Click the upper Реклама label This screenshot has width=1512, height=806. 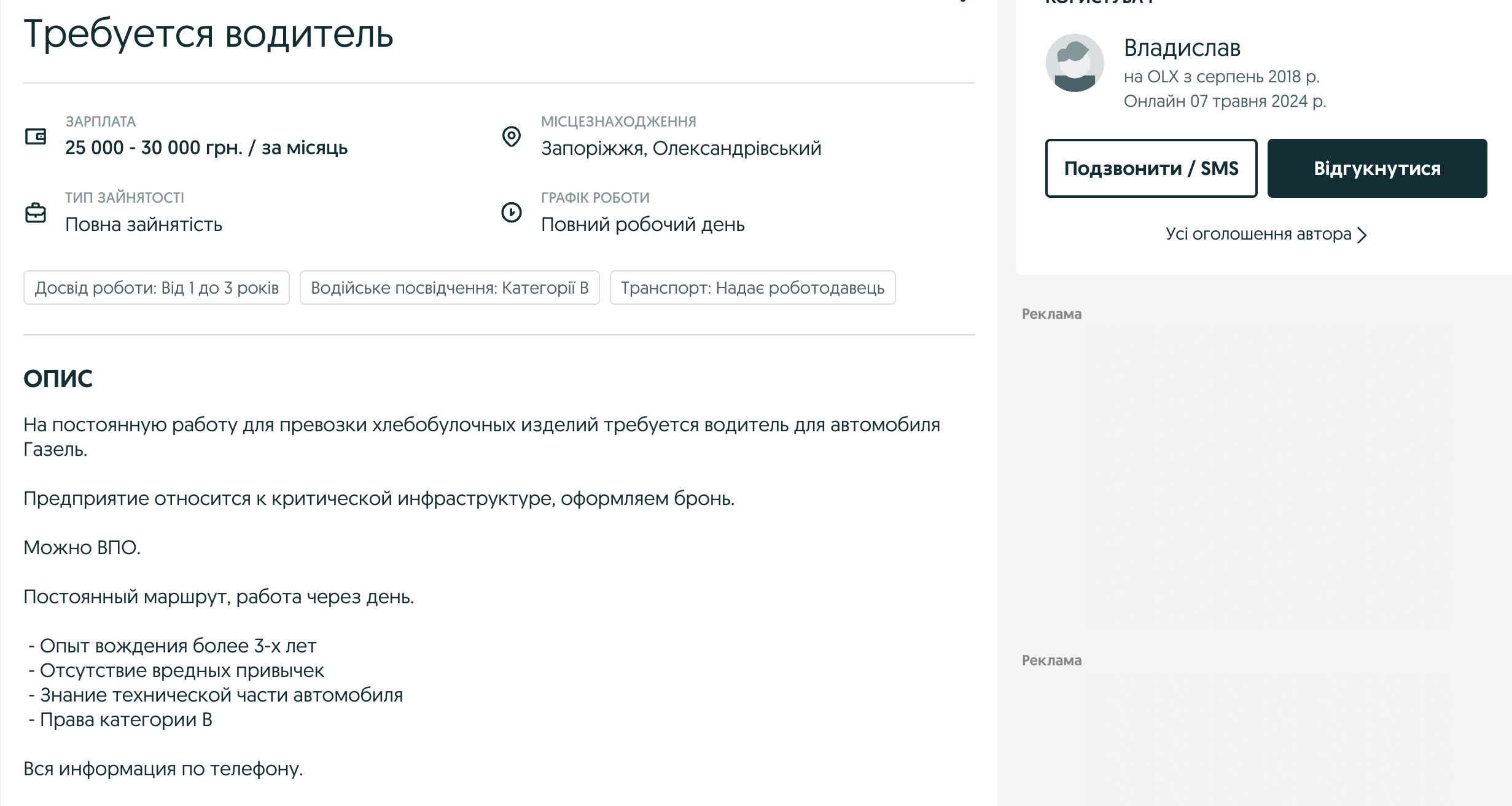coord(1051,314)
